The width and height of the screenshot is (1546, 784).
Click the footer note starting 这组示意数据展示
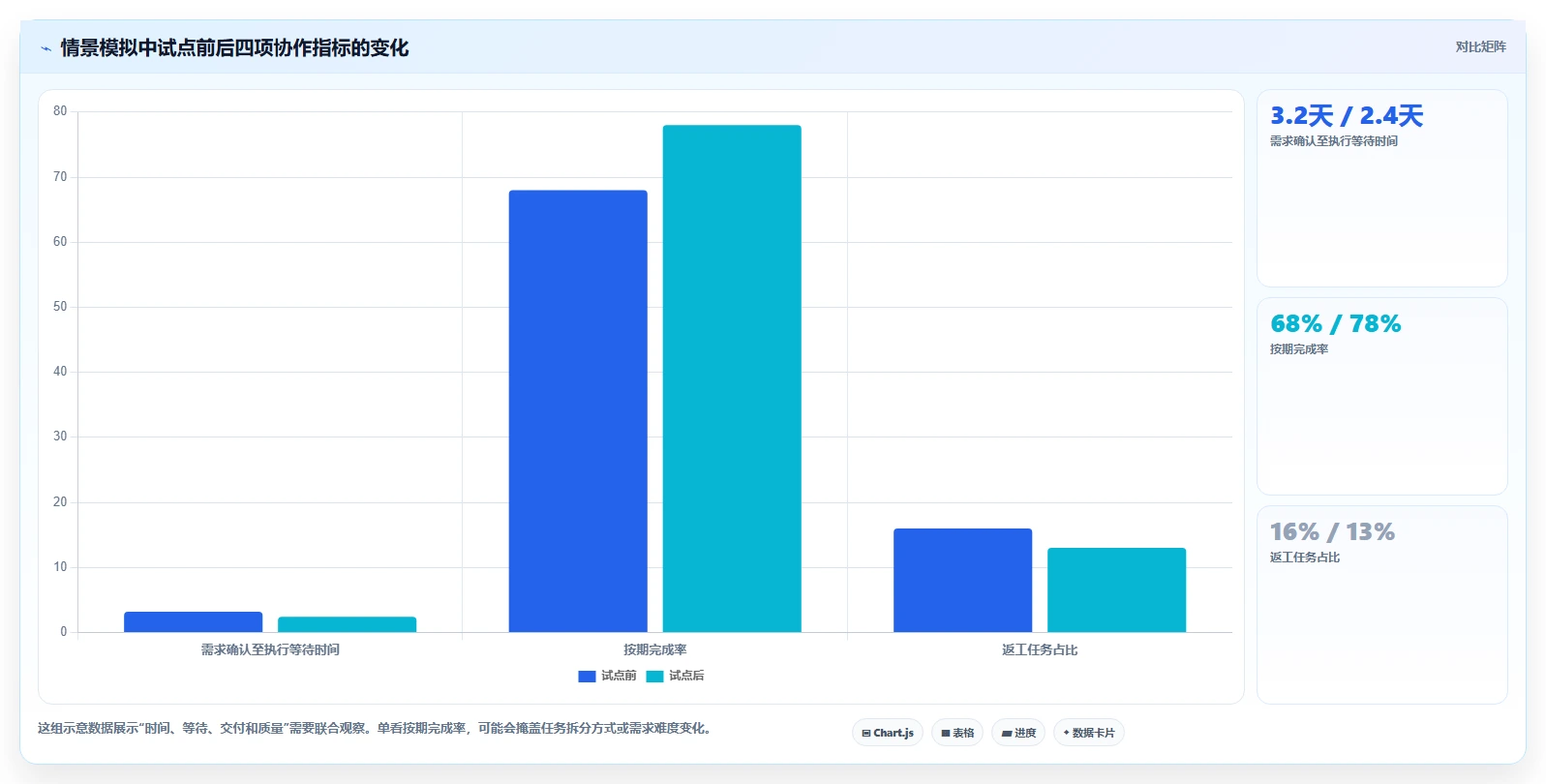click(x=378, y=728)
